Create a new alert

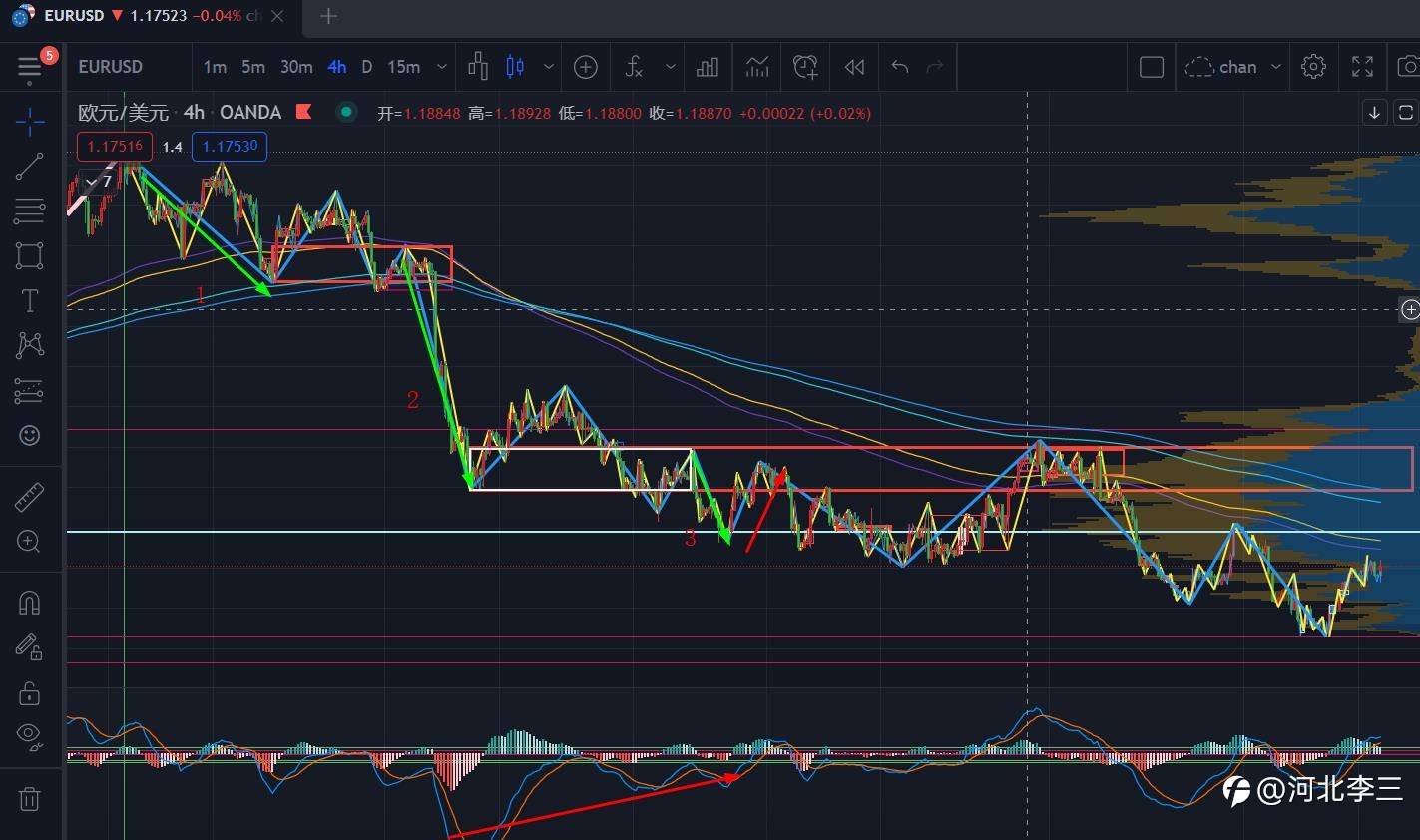(805, 67)
